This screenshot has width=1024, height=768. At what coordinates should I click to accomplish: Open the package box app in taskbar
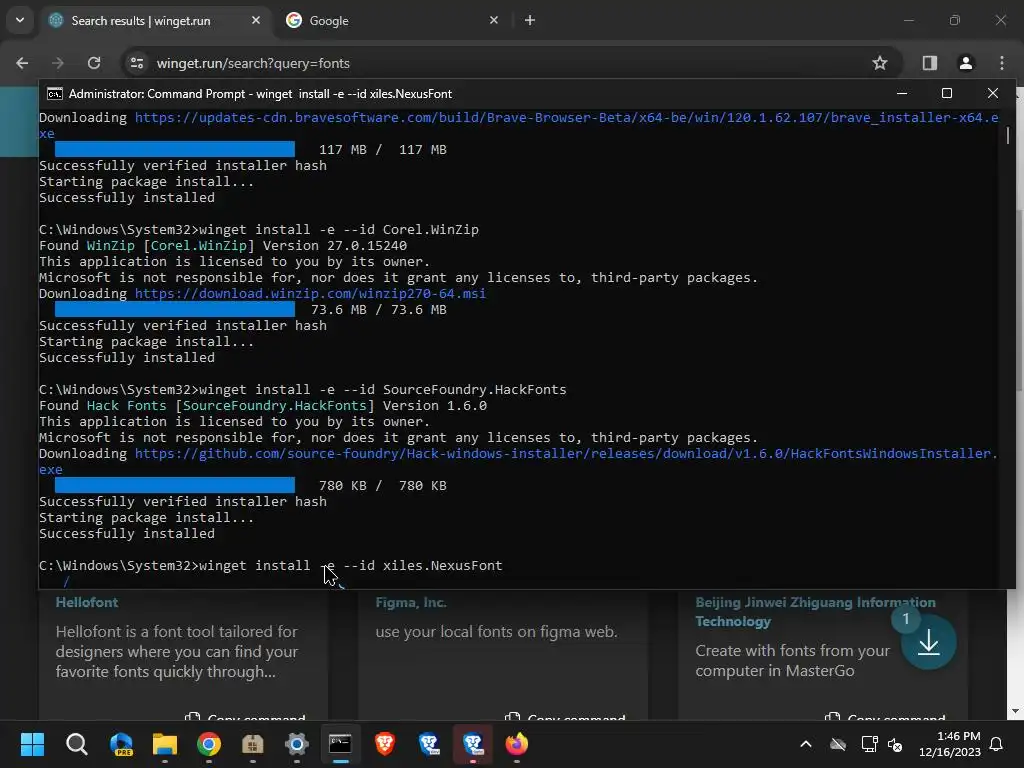(x=253, y=744)
